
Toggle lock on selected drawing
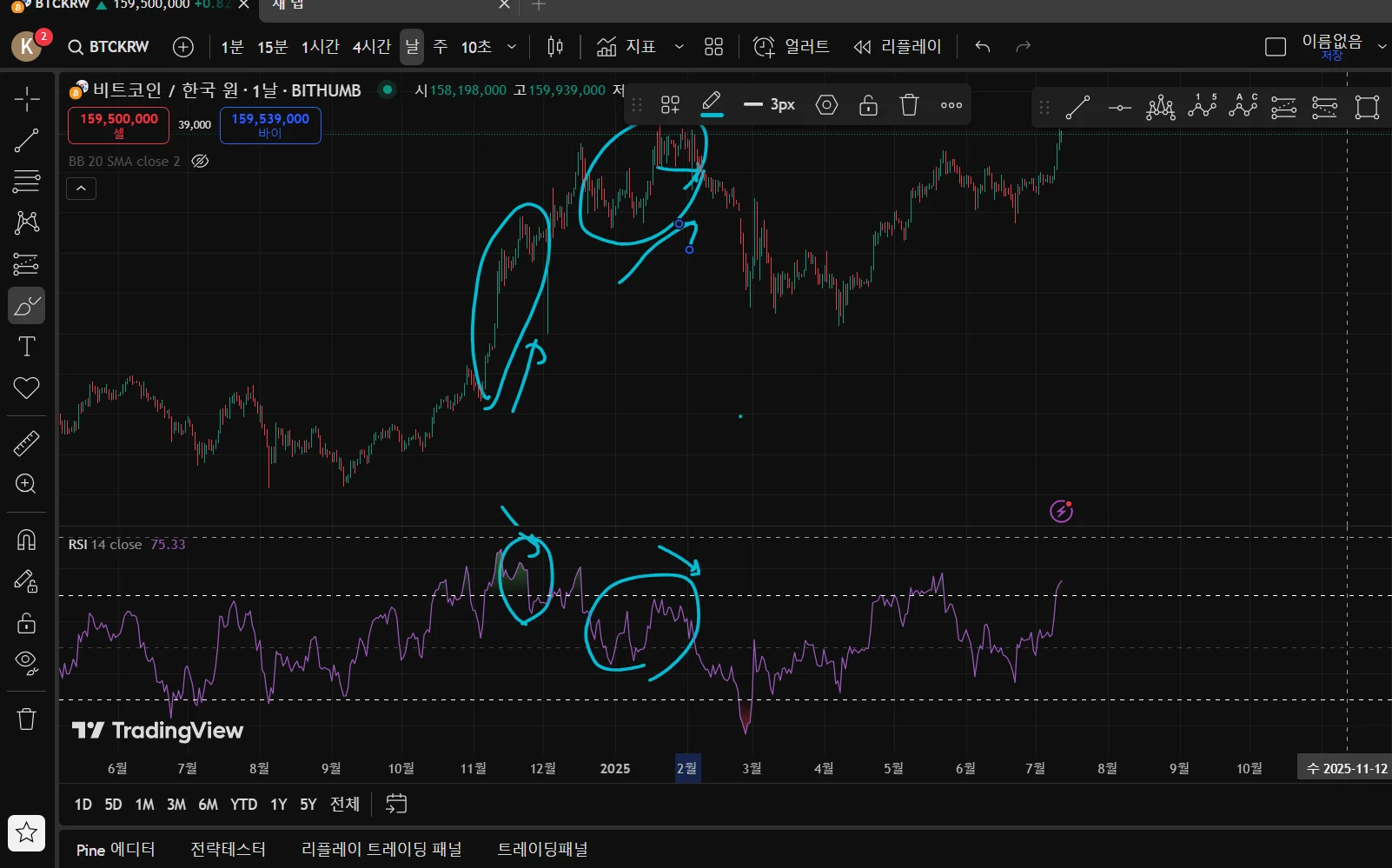pos(868,105)
